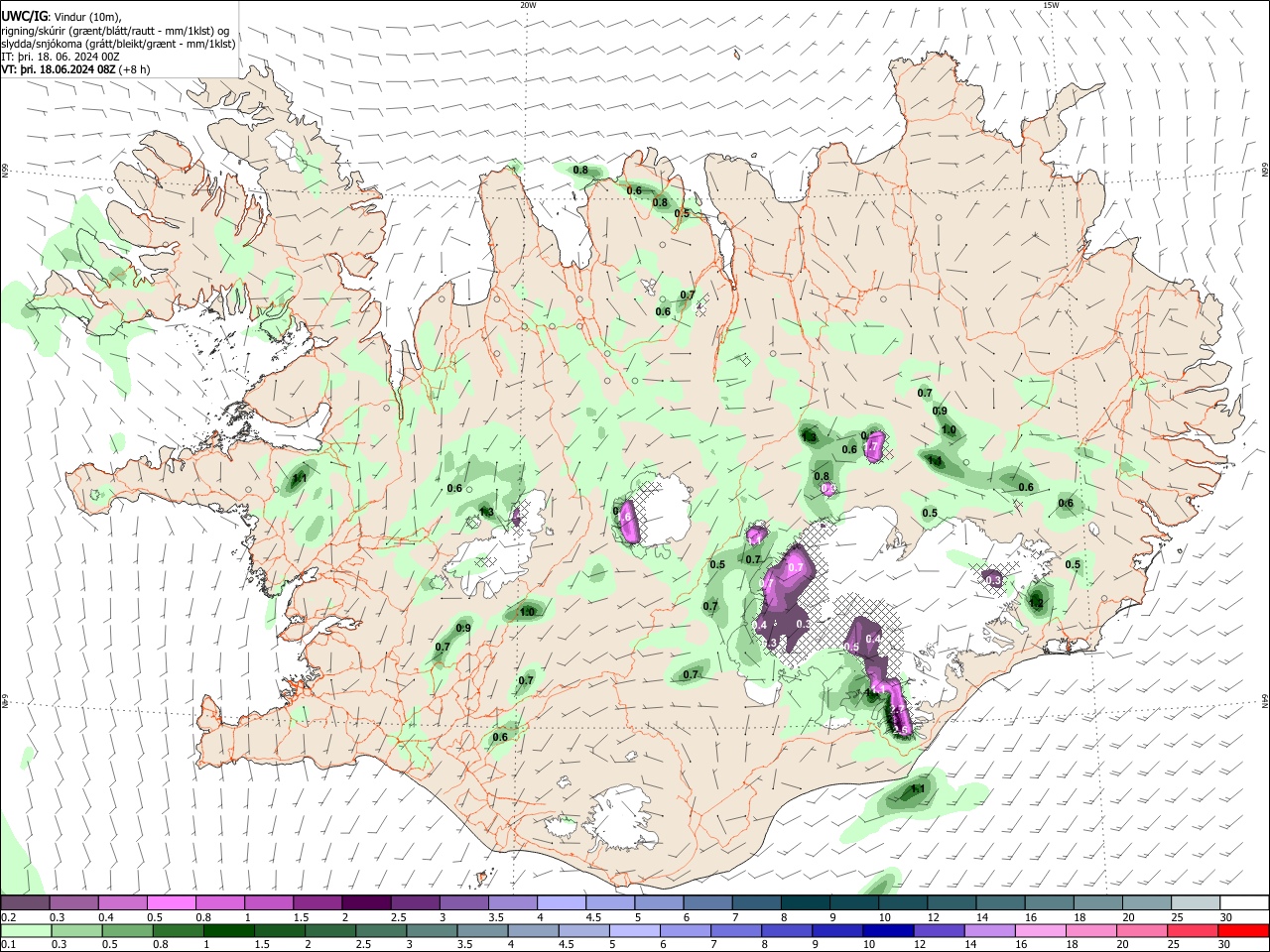
Task: Pick the mauve 0.3–0.4 snow legend swatch
Action: [x=73, y=902]
